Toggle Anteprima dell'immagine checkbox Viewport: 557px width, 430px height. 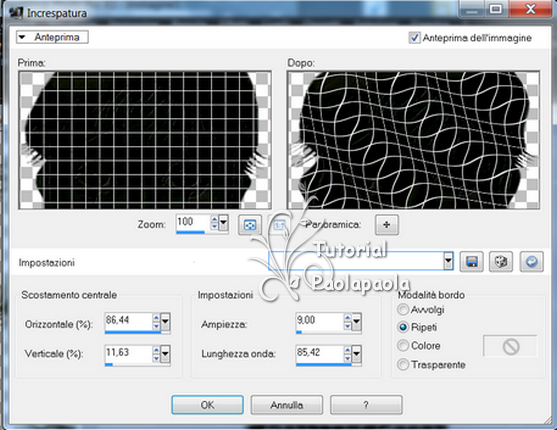tap(414, 37)
